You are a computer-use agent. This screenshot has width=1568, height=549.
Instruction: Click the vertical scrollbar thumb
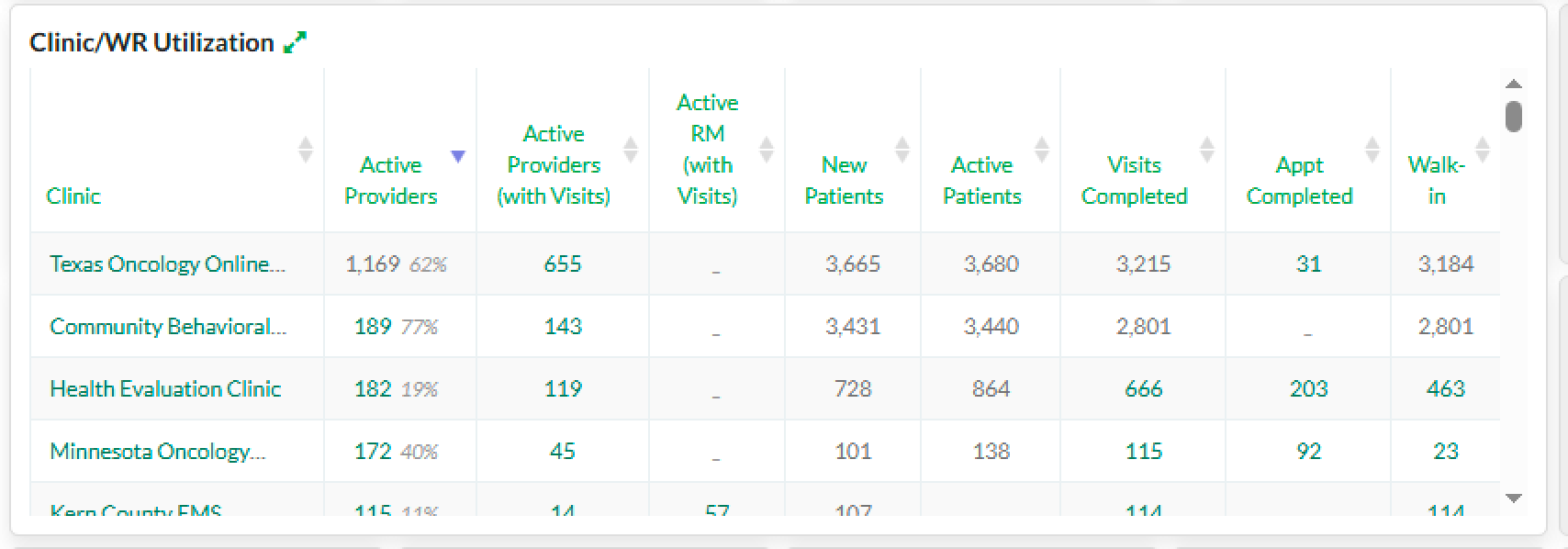point(1514,117)
